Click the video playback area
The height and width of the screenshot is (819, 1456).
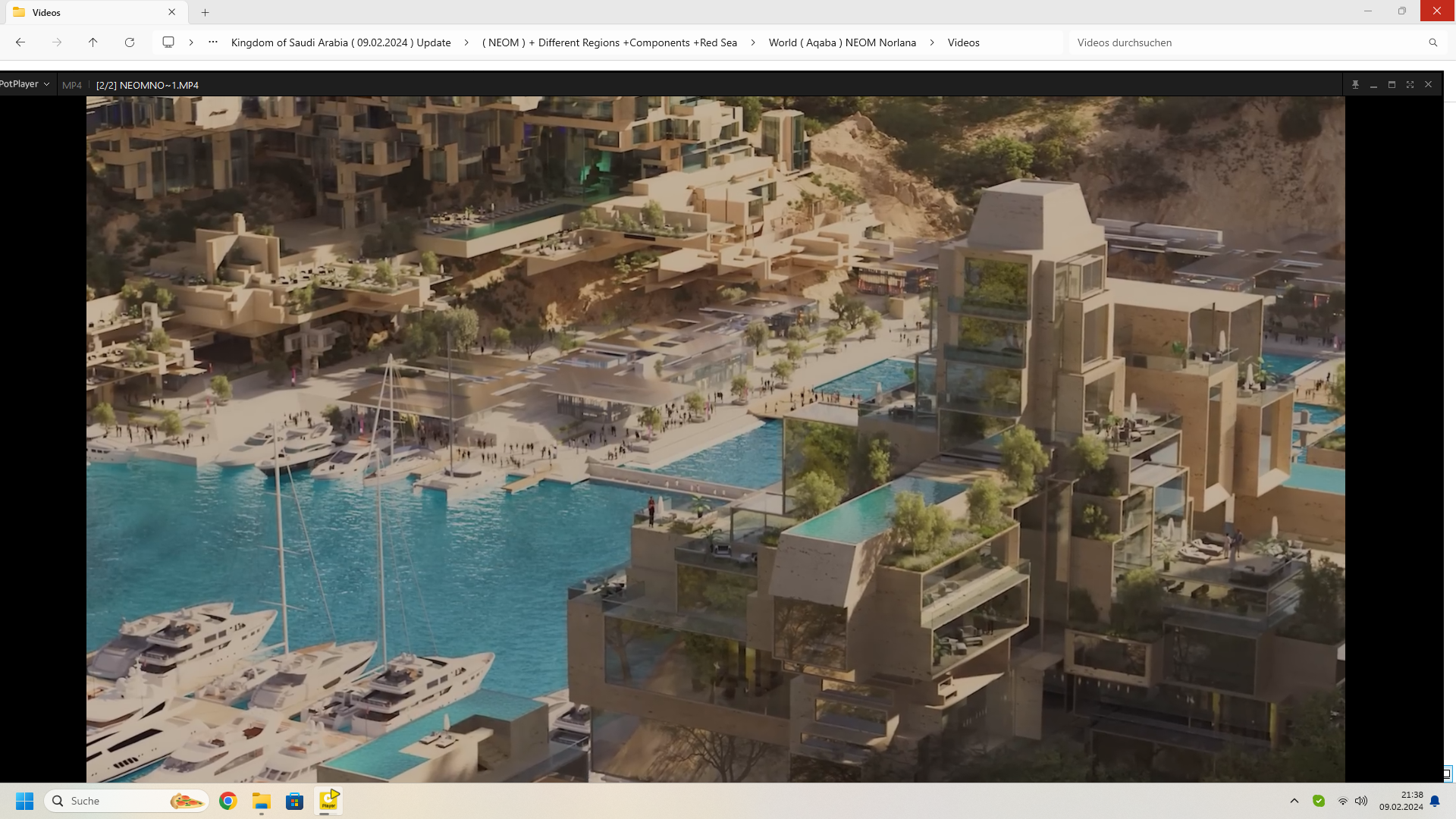tap(715, 439)
